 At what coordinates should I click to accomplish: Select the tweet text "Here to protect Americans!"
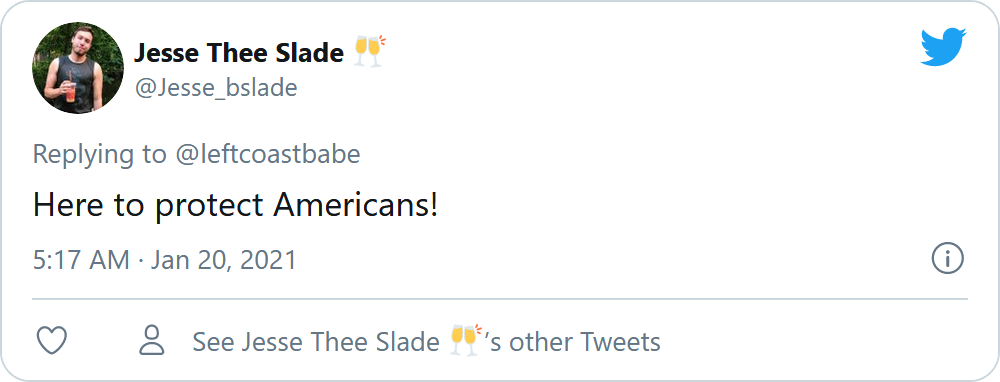pyautogui.click(x=235, y=205)
